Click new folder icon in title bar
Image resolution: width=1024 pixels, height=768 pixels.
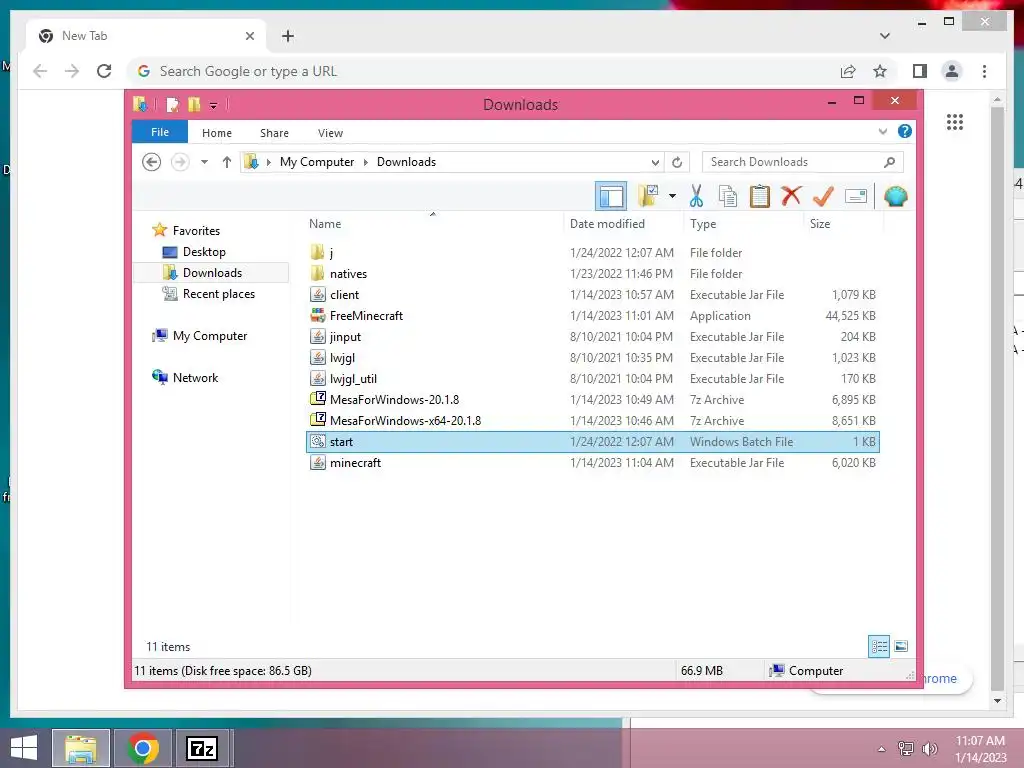point(194,104)
